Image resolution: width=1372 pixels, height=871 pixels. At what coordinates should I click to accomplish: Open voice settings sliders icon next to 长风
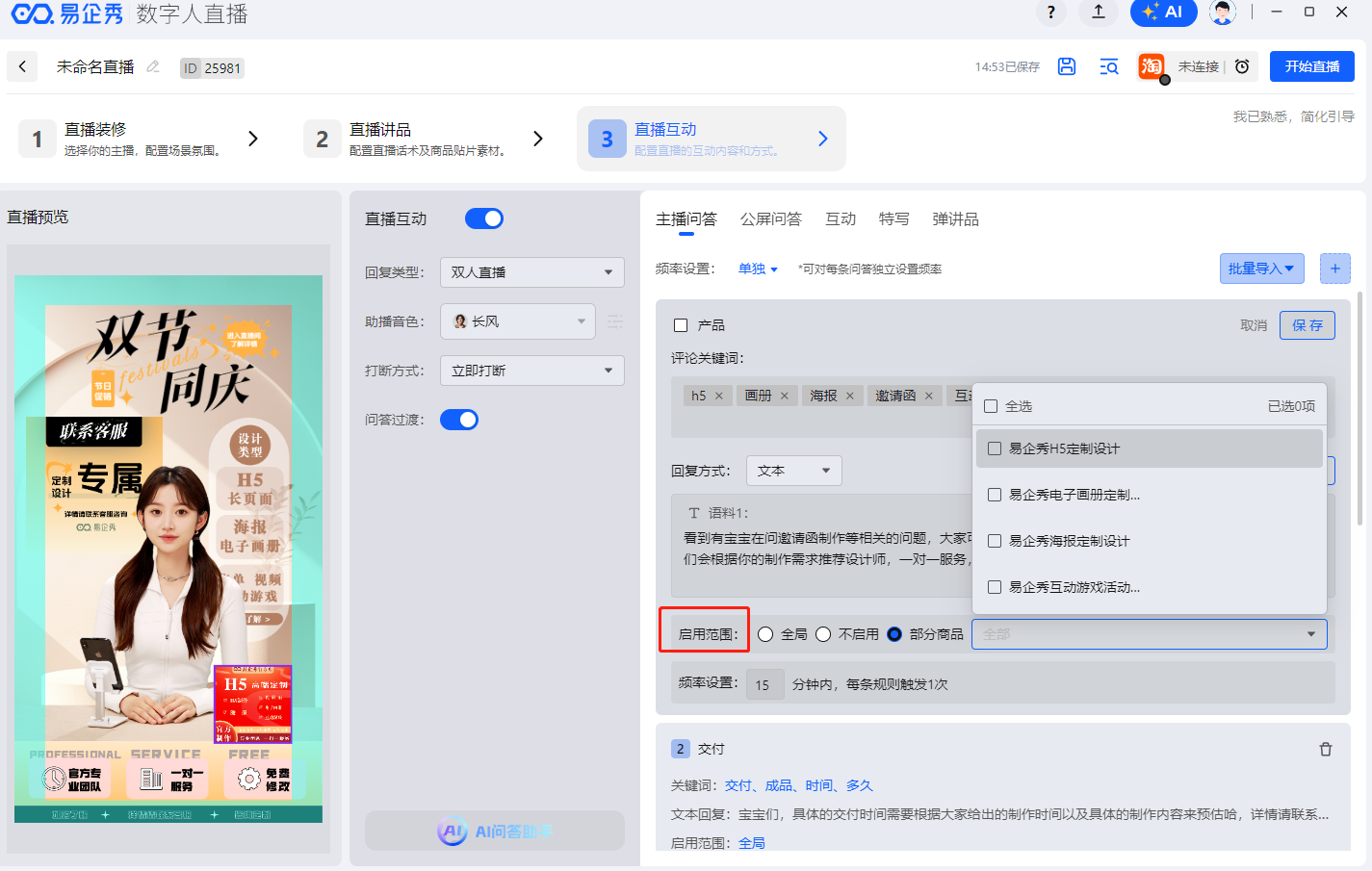click(615, 321)
